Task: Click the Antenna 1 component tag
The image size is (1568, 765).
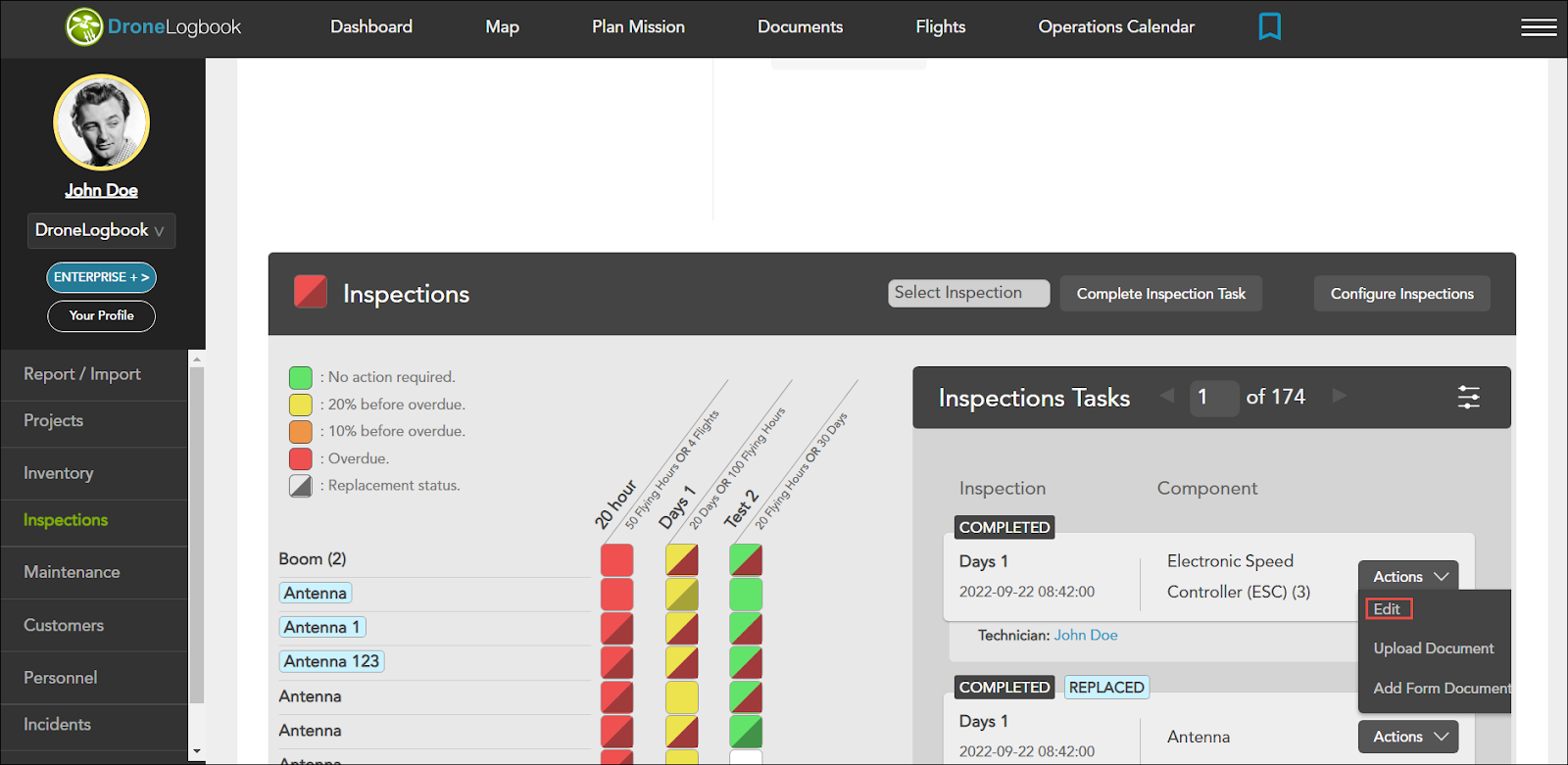Action: pyautogui.click(x=322, y=627)
